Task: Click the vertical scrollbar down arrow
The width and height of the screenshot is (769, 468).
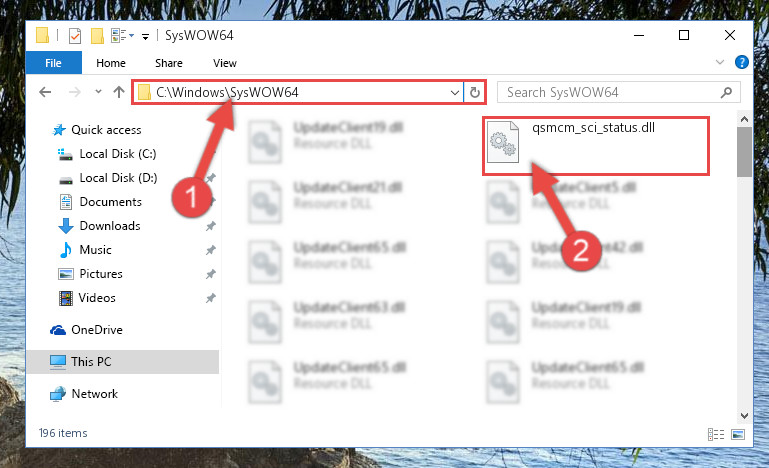Action: coord(744,416)
